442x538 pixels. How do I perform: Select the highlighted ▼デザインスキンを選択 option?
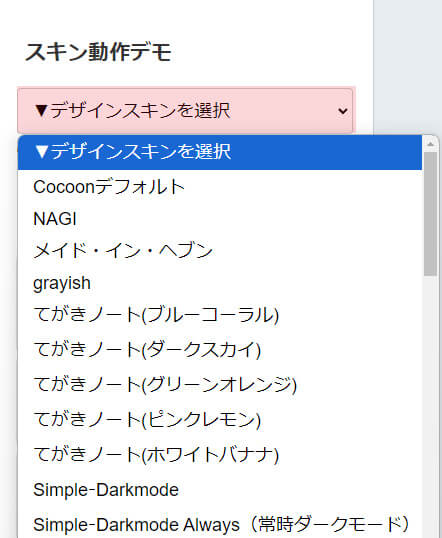click(x=220, y=152)
